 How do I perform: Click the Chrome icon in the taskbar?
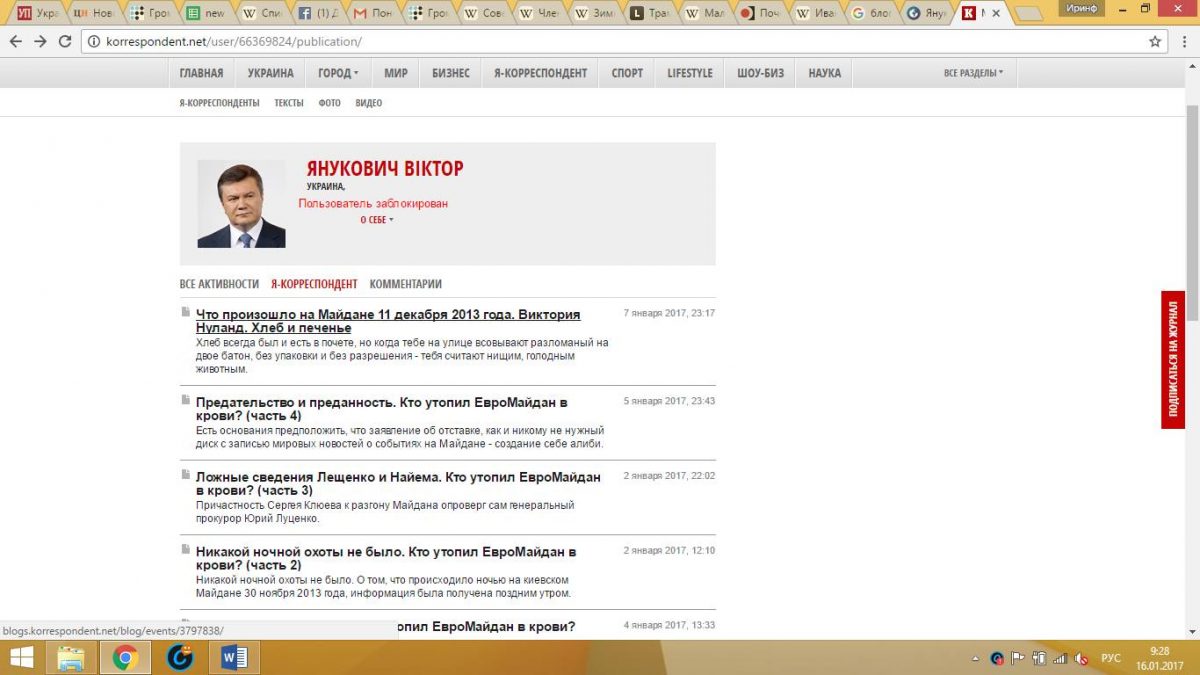(125, 657)
